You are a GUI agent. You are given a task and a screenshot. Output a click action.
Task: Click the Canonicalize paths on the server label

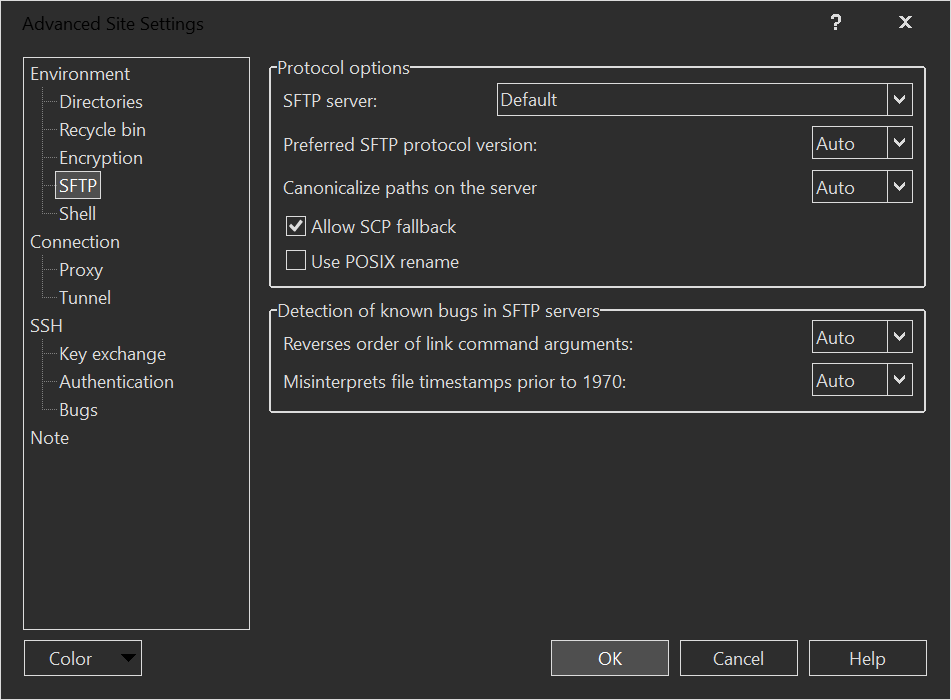(x=409, y=188)
